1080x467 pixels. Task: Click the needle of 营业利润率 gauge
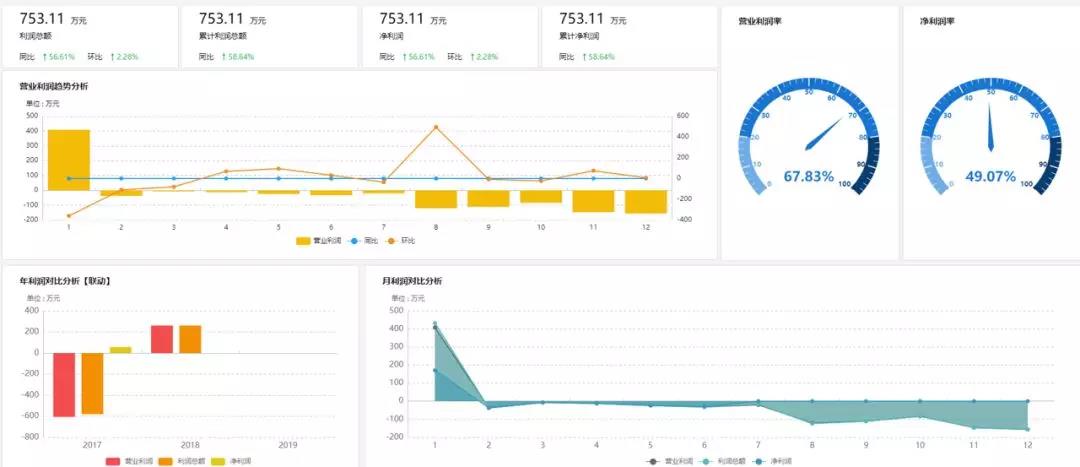click(x=824, y=134)
